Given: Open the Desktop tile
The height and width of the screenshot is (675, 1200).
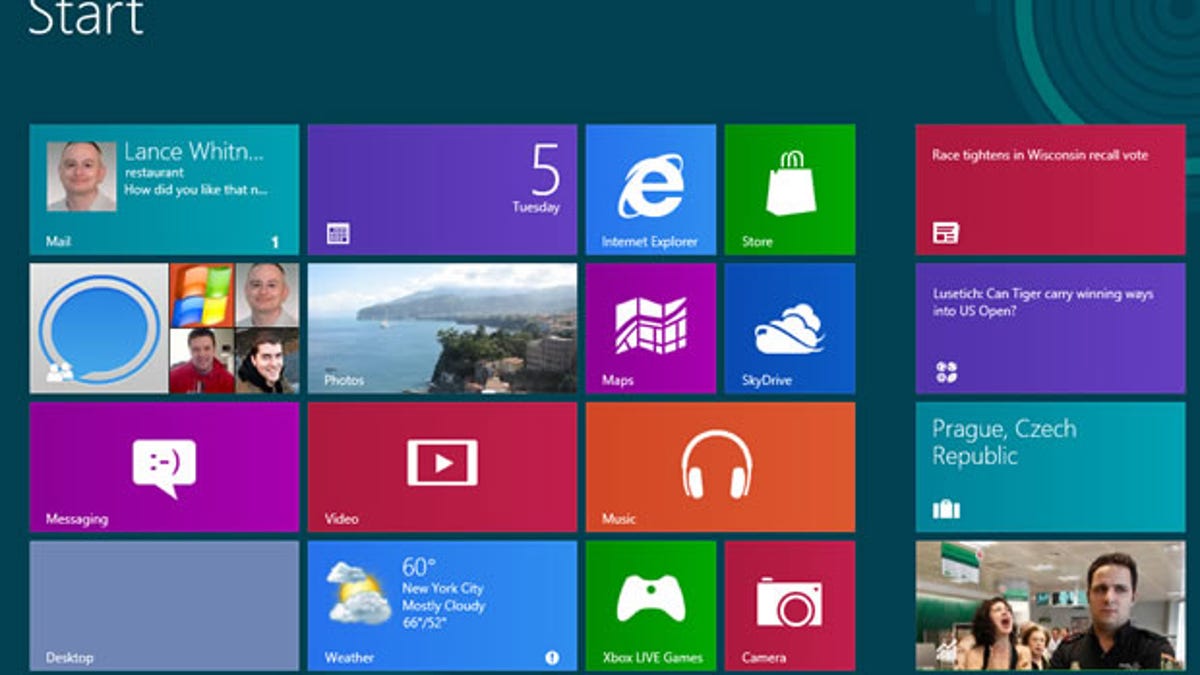Looking at the screenshot, I should coord(164,605).
